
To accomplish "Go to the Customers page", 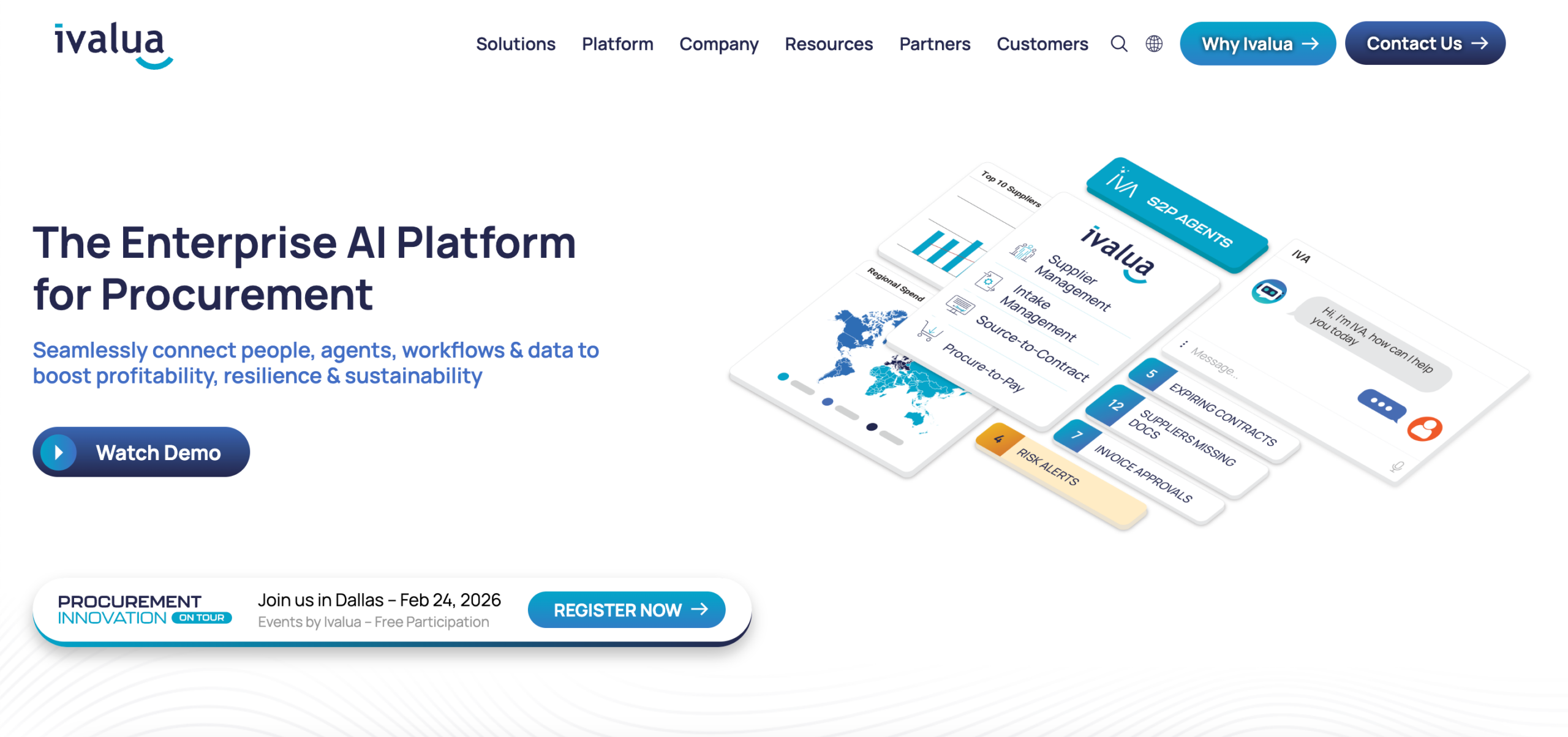I will click(x=1042, y=43).
